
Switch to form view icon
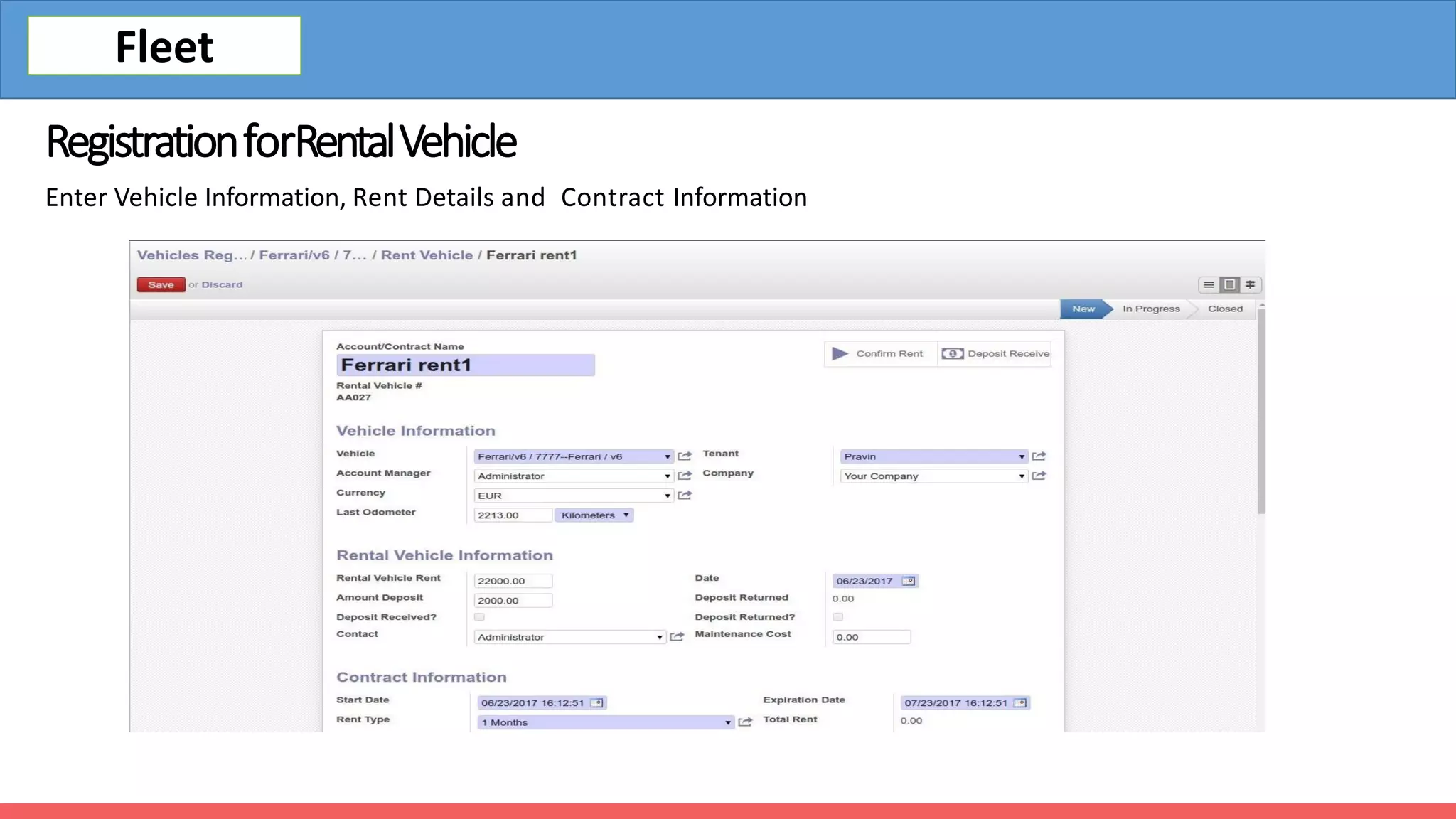tap(1229, 285)
